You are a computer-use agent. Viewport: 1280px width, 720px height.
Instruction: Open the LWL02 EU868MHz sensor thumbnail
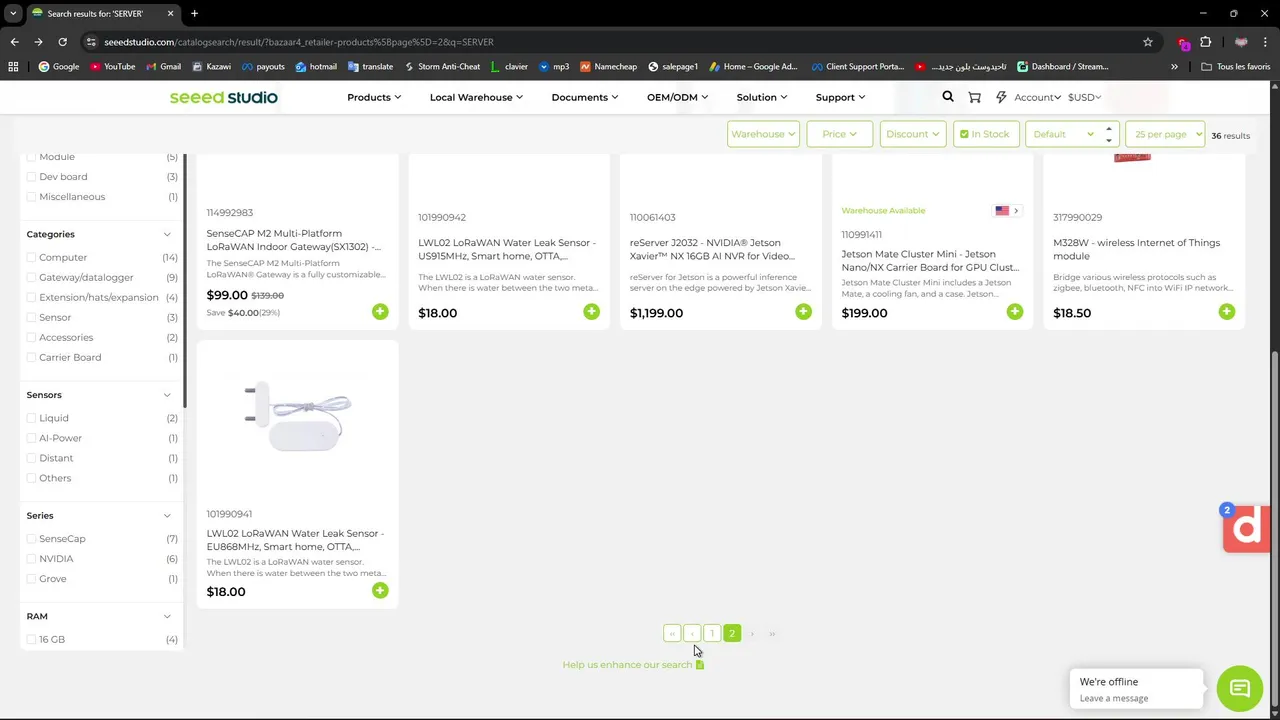298,418
